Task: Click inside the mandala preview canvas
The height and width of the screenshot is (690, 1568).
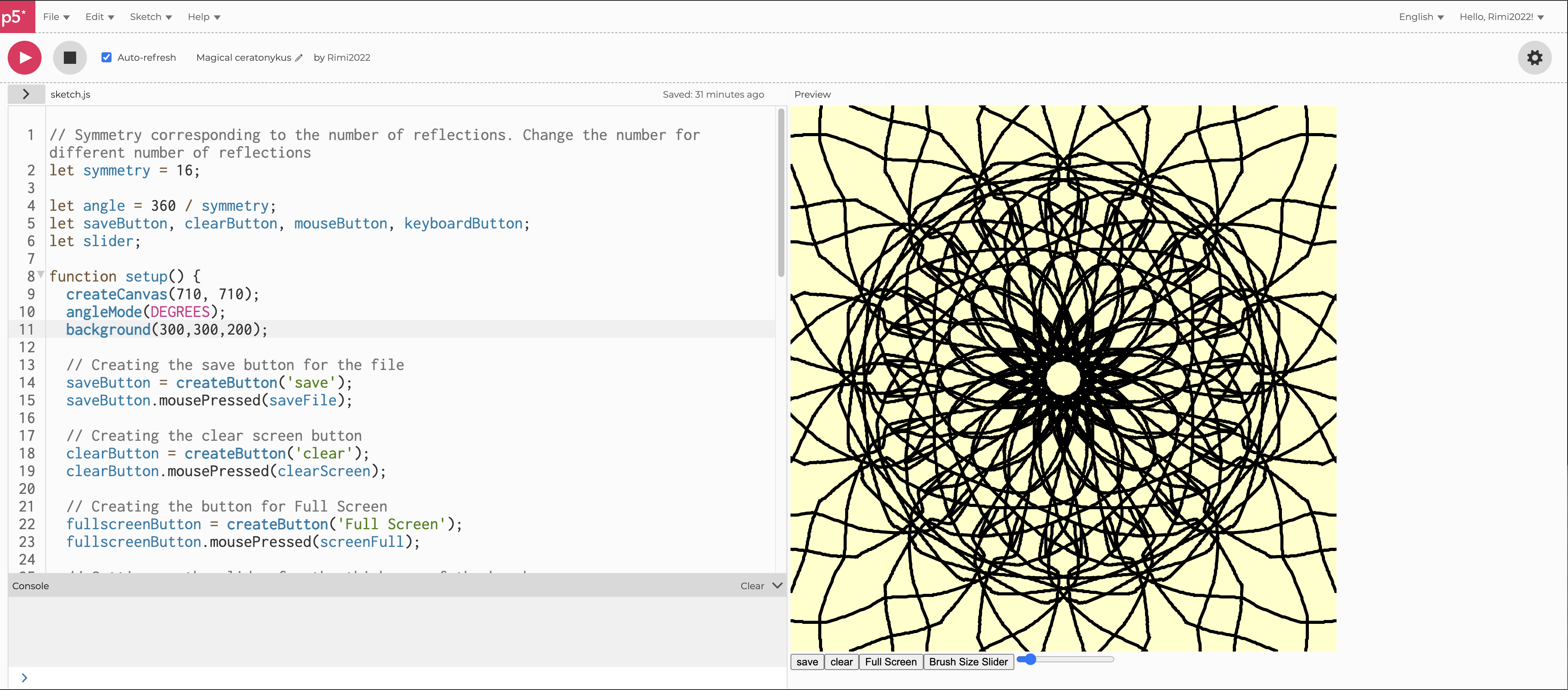Action: click(x=1064, y=378)
